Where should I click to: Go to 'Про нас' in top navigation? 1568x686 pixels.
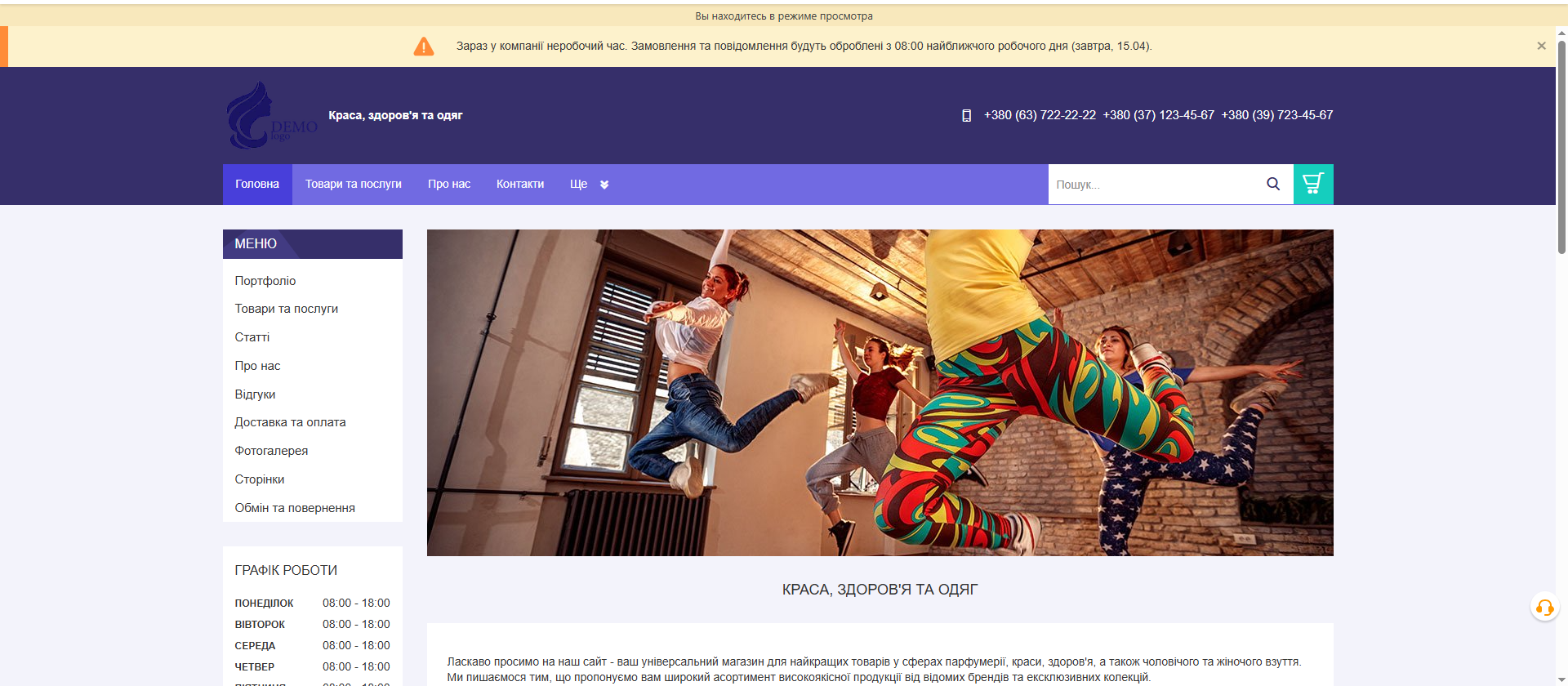[448, 185]
